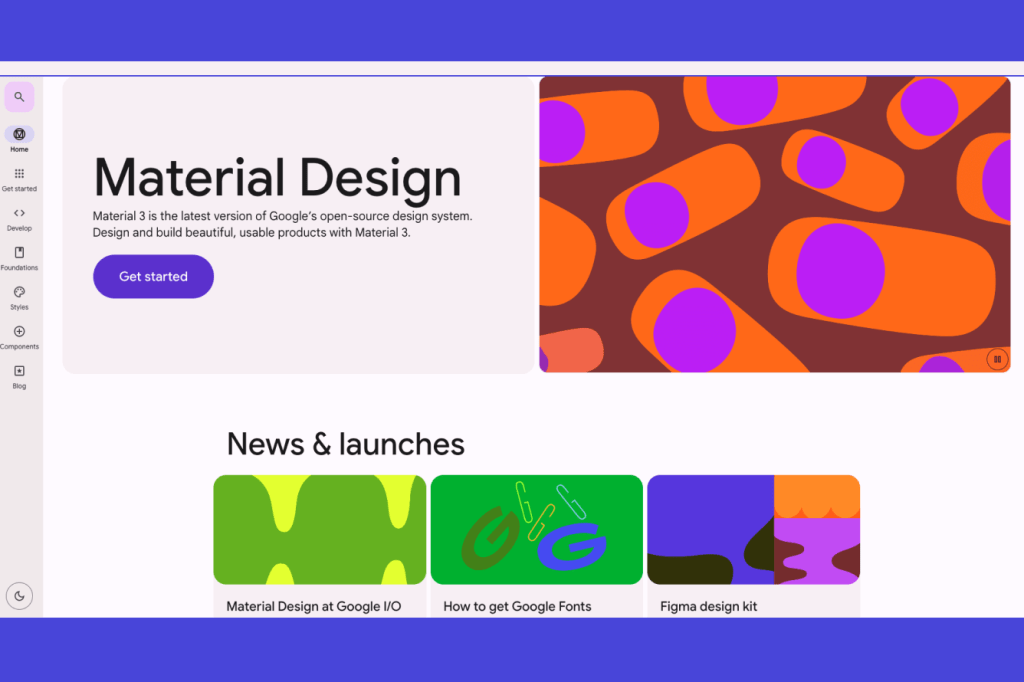Viewport: 1024px width, 682px height.
Task: Click the "Material Design" hero heading
Action: point(278,178)
